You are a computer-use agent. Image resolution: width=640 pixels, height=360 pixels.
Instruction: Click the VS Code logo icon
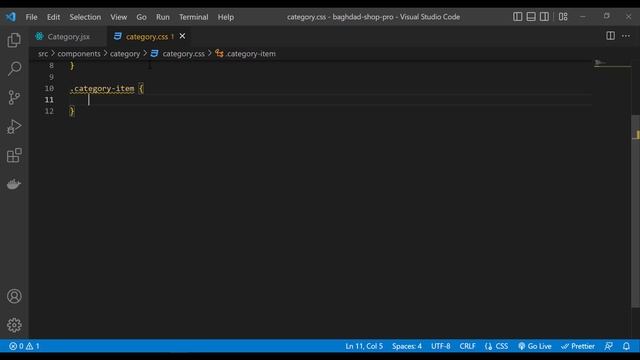tap(11, 17)
